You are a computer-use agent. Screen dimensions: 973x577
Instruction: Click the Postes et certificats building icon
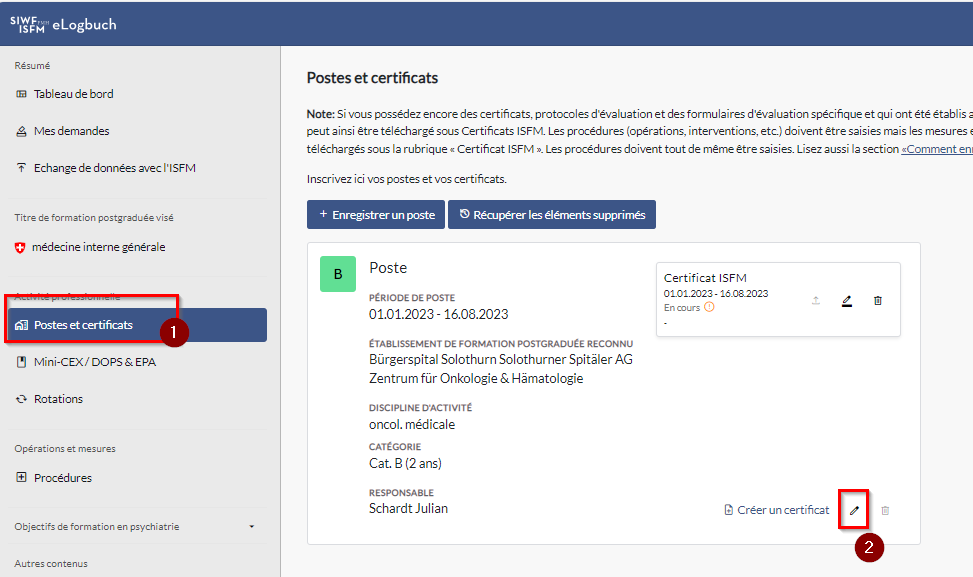22,325
